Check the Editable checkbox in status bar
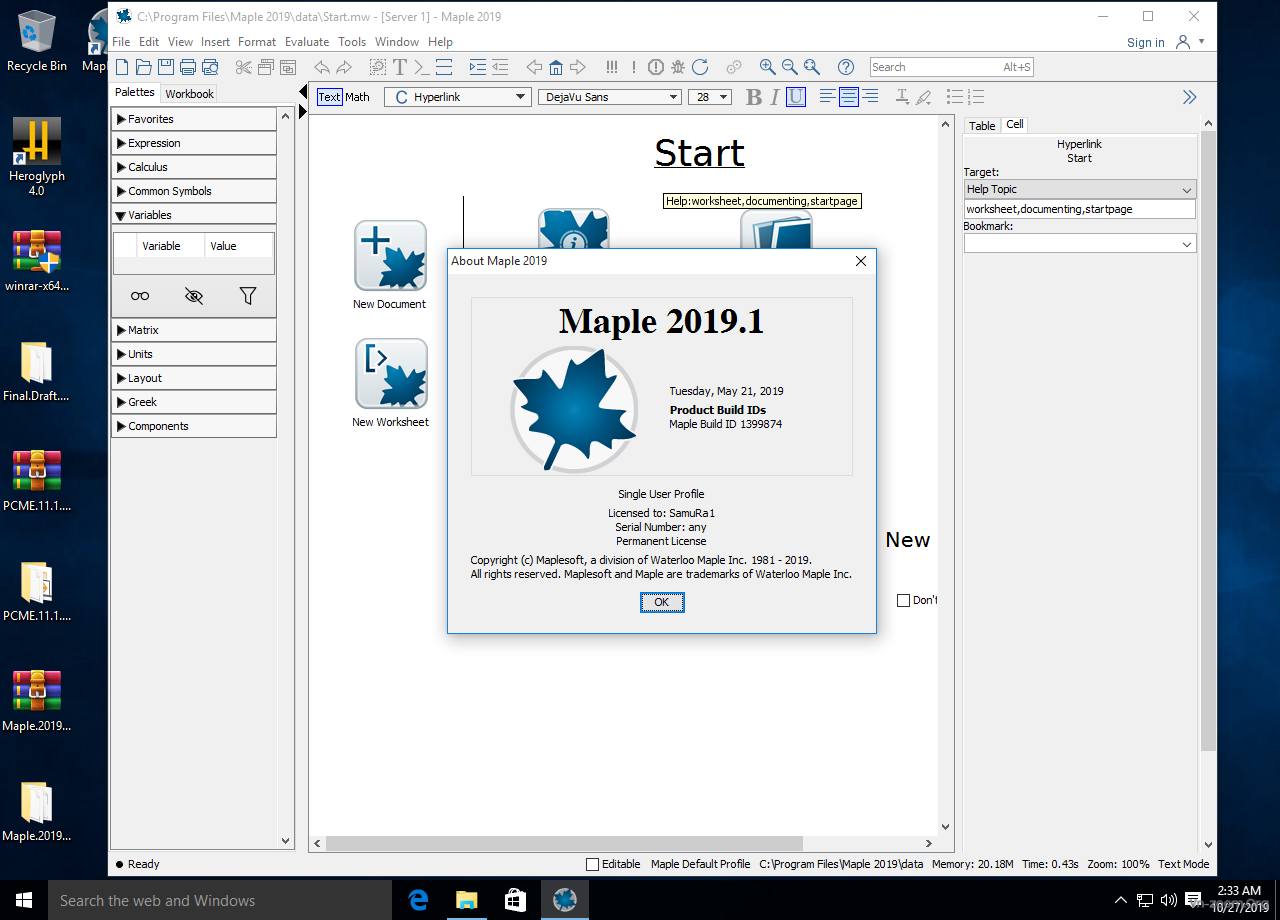The image size is (1280, 920). (592, 864)
